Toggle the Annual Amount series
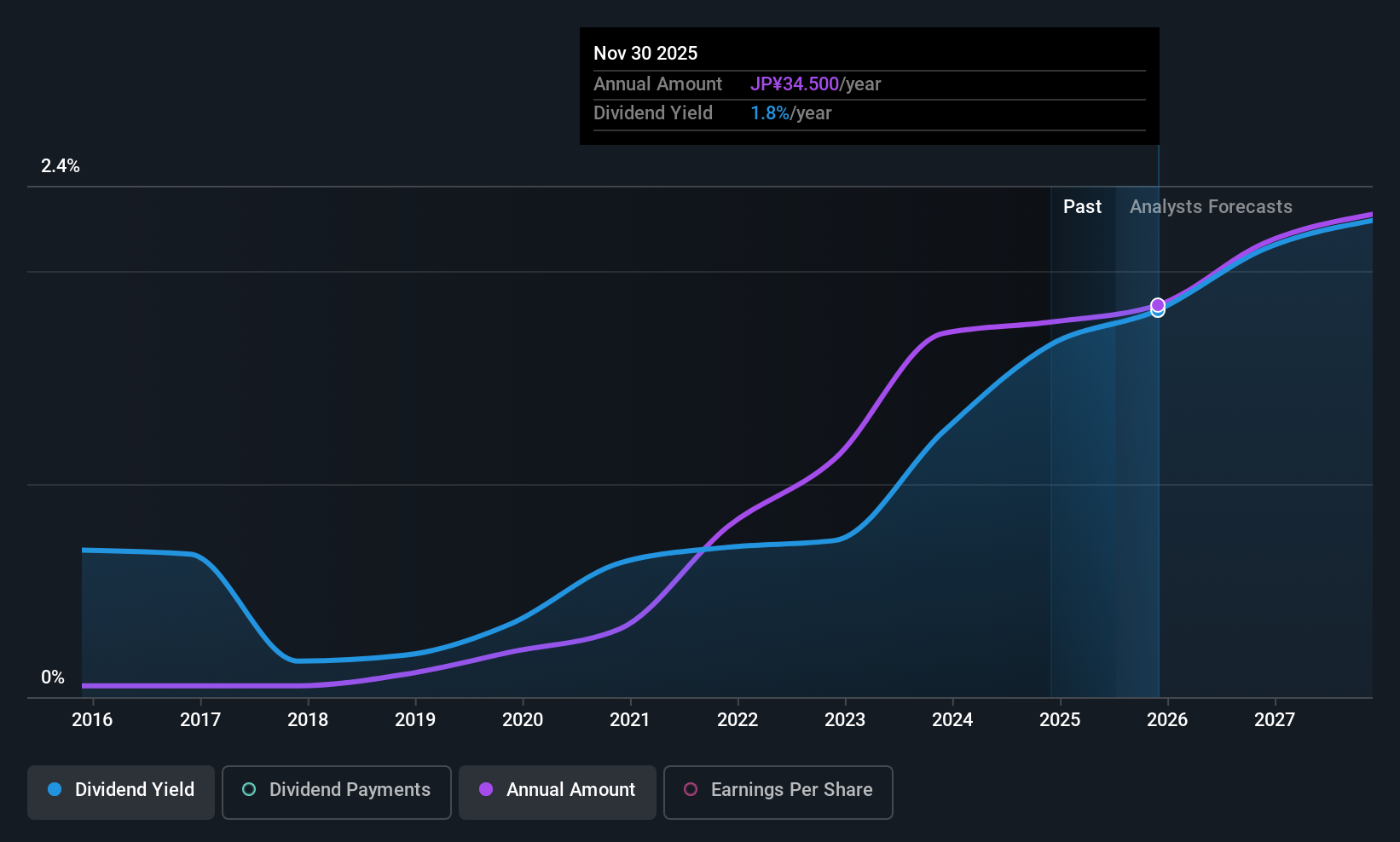 pyautogui.click(x=558, y=792)
